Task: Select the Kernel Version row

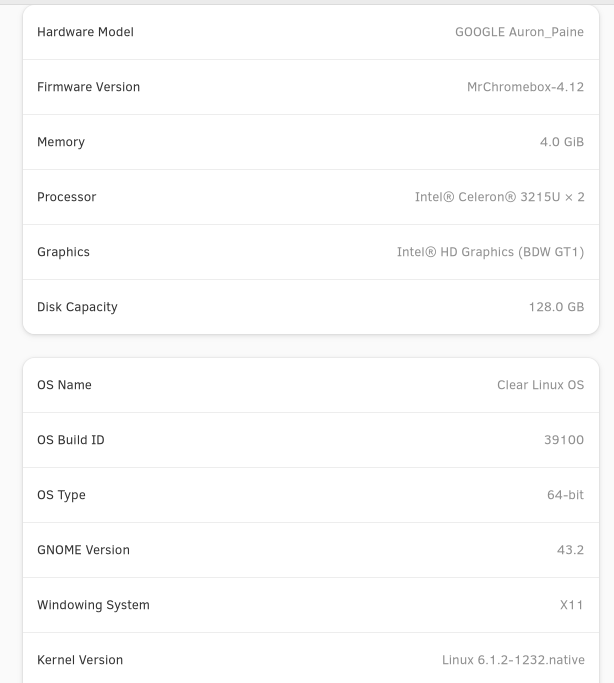Action: coord(311,660)
